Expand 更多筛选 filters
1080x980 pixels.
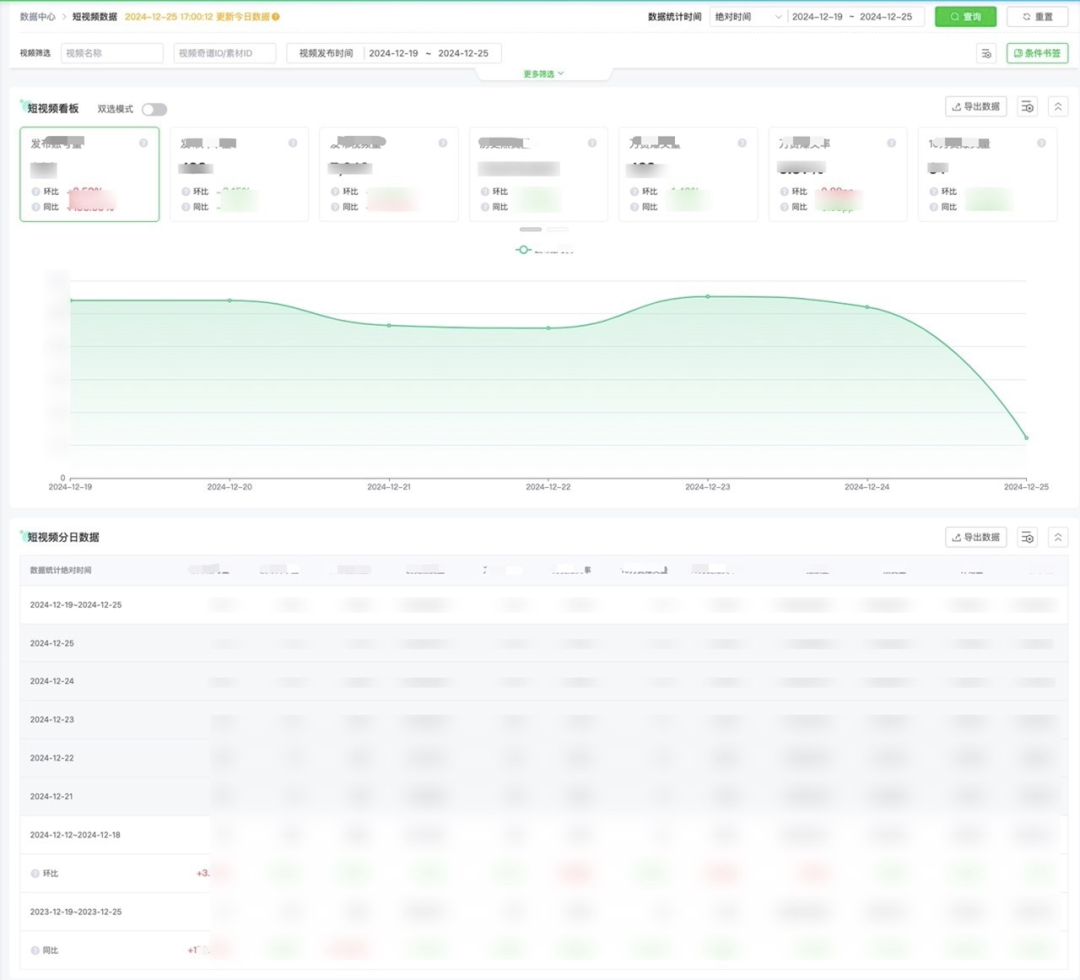tap(543, 74)
